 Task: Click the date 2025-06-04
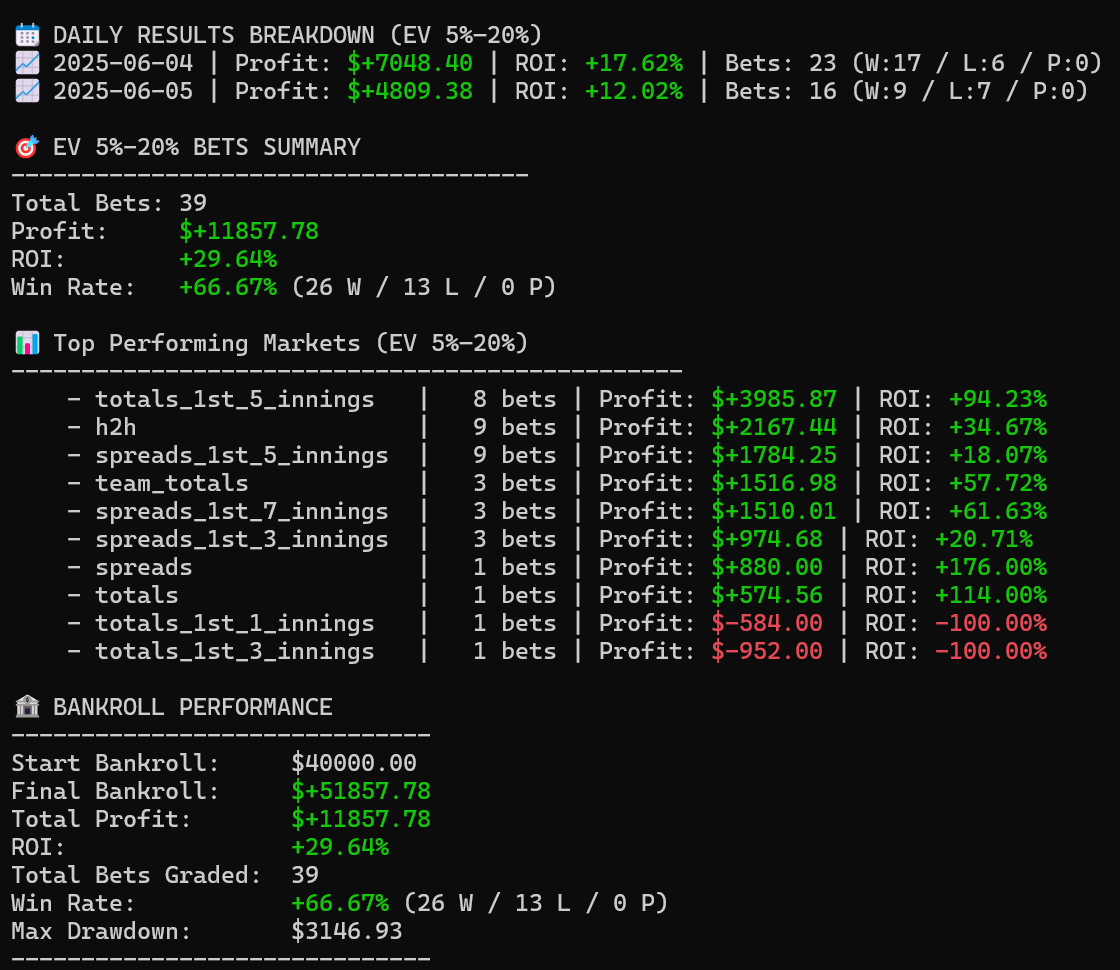(x=123, y=63)
